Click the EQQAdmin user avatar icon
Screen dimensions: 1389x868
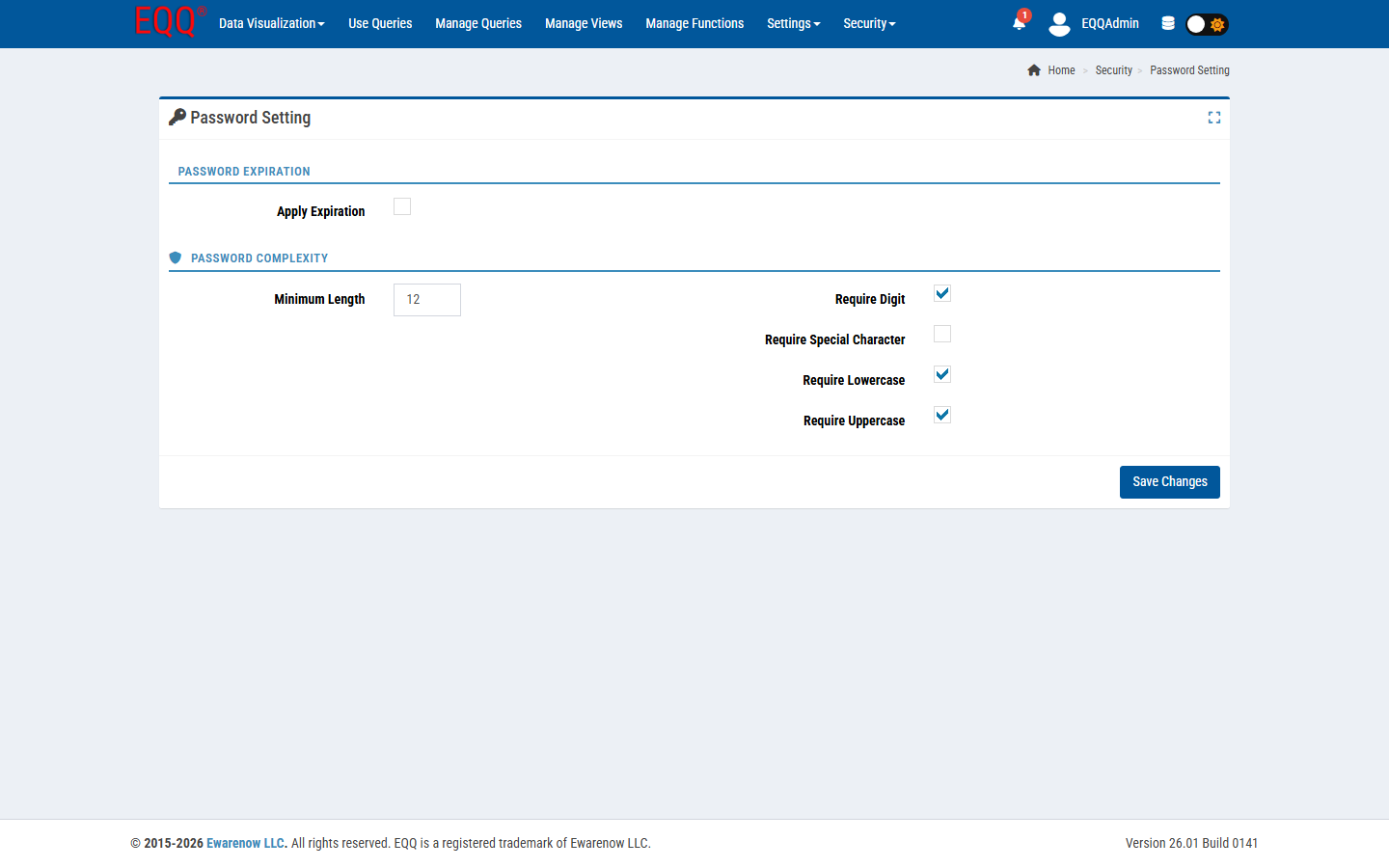[1059, 24]
